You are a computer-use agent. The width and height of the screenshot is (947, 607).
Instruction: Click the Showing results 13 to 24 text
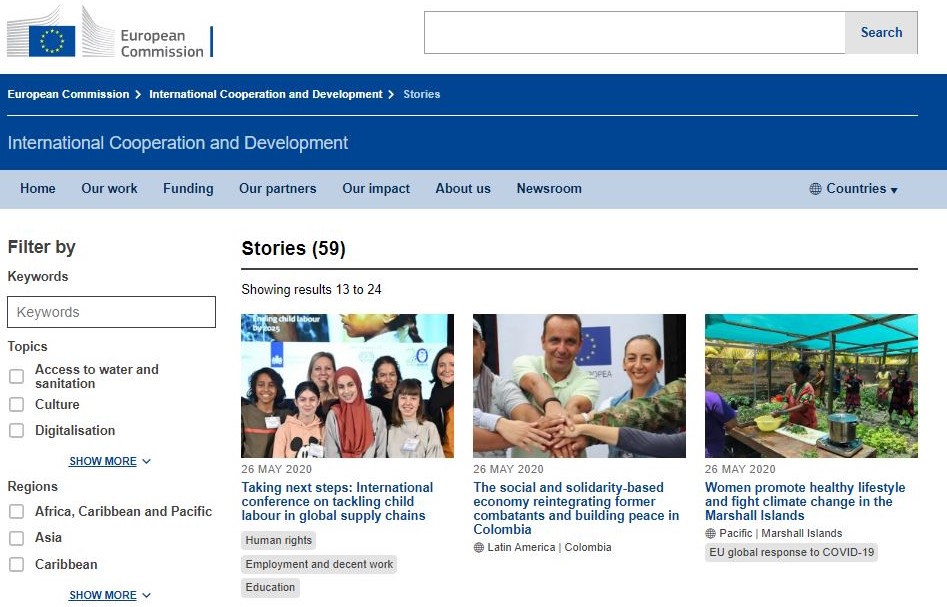click(311, 290)
